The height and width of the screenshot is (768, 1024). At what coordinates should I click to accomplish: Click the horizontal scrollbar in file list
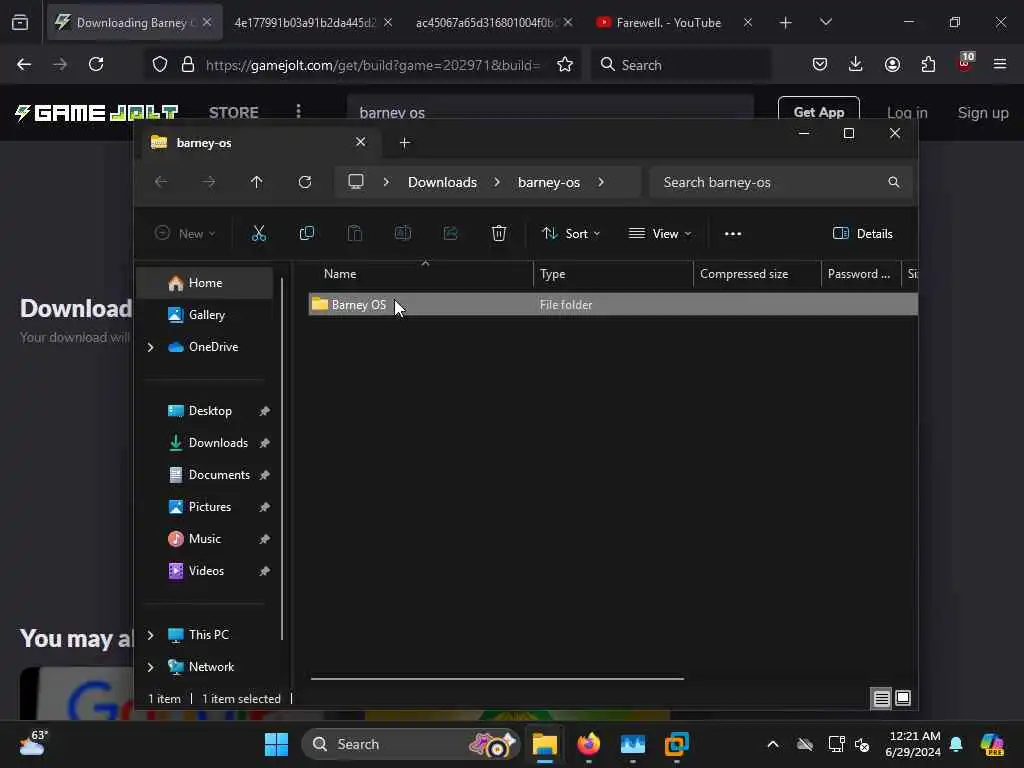coord(497,679)
